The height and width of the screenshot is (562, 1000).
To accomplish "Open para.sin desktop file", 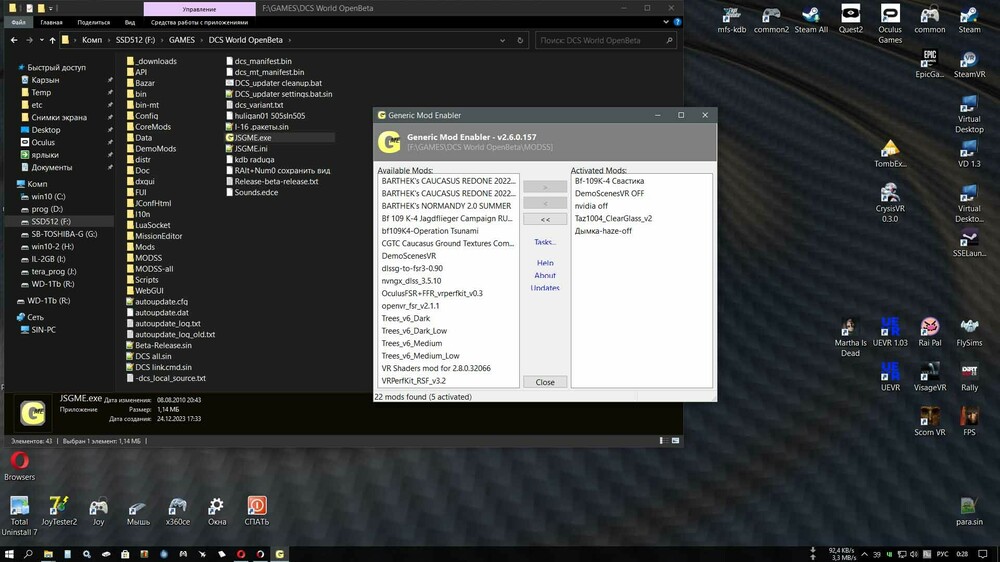I will click(x=969, y=510).
